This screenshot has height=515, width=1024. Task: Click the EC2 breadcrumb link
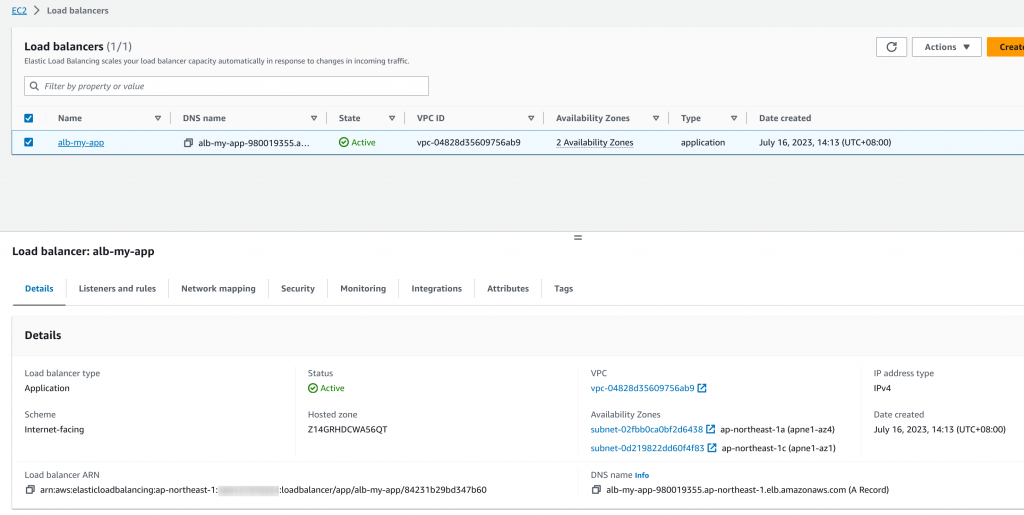19,10
